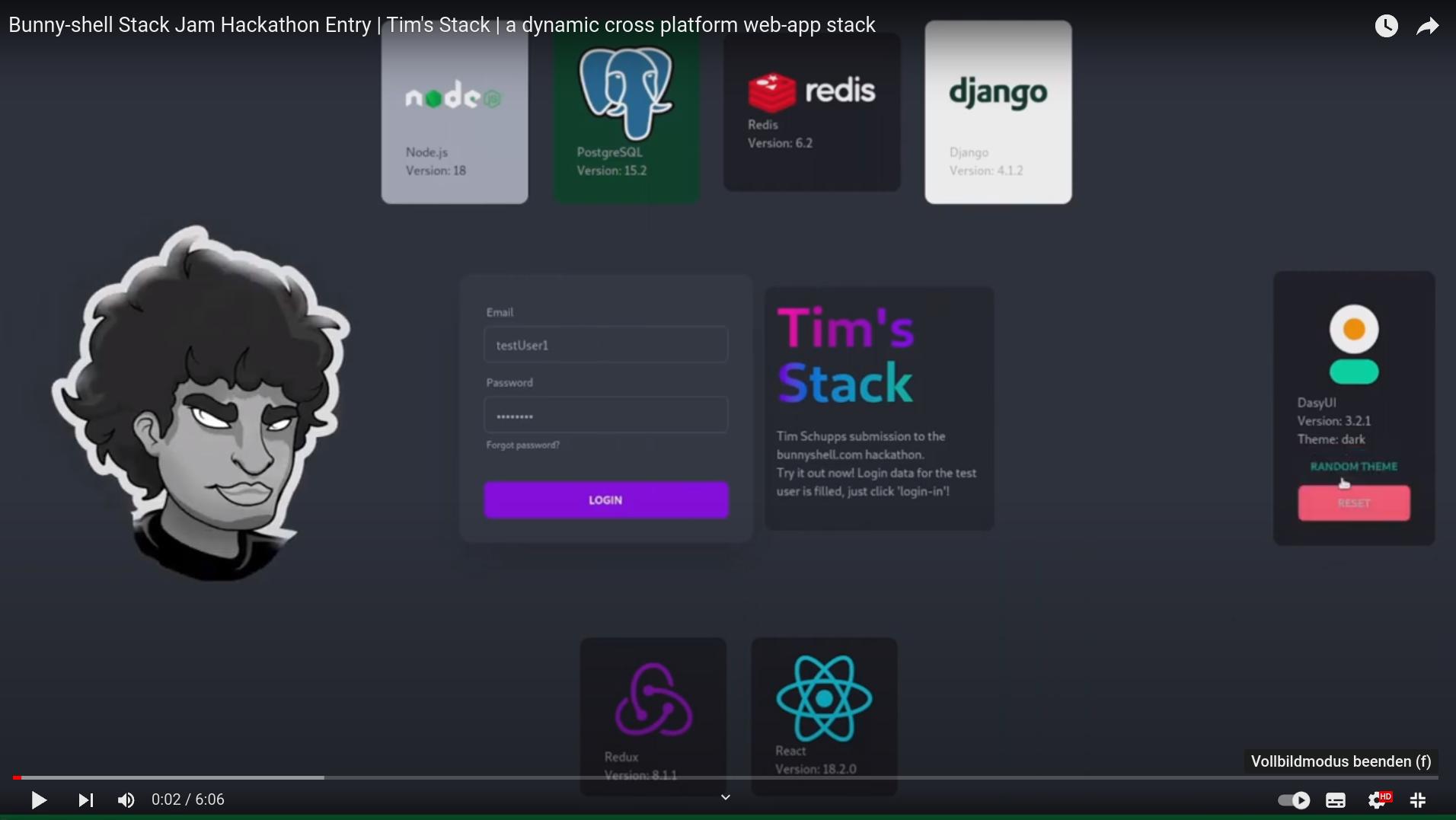Image resolution: width=1456 pixels, height=820 pixels.
Task: Toggle the autoplay switch
Action: click(x=1294, y=800)
